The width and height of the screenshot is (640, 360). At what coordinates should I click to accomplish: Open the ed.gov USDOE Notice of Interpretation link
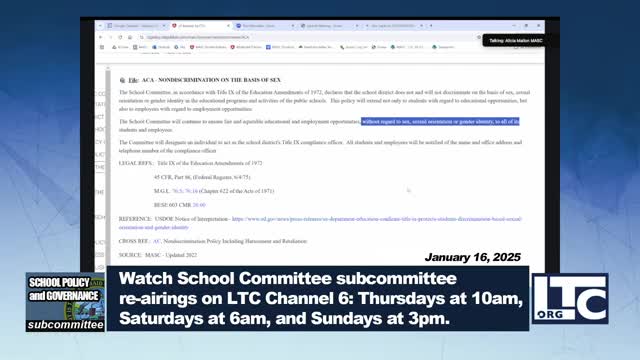click(320, 223)
